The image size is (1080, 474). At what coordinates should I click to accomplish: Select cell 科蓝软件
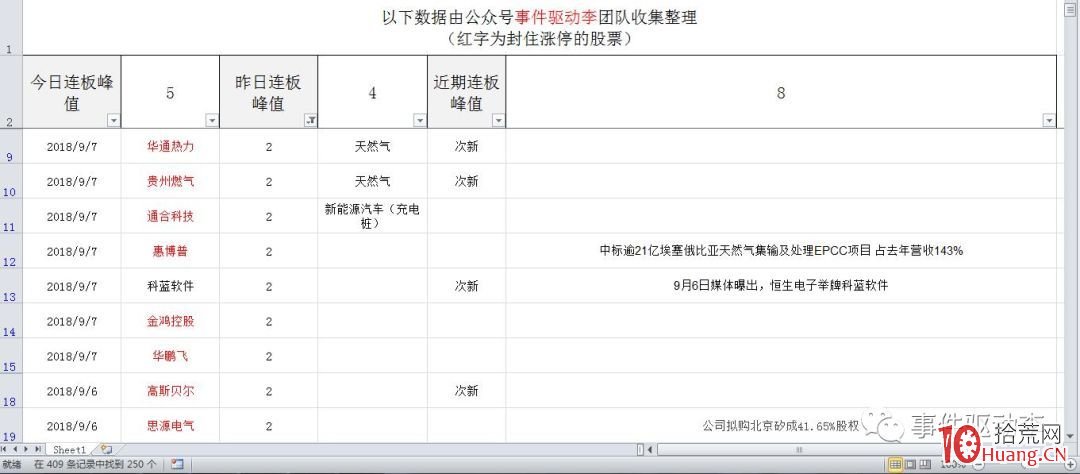tap(170, 286)
